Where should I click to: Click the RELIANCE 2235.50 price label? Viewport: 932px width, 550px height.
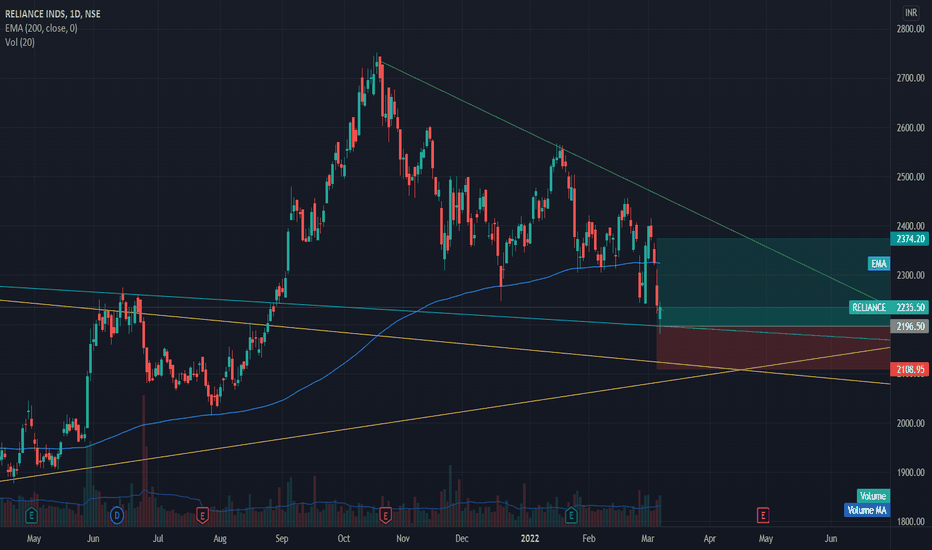click(889, 307)
